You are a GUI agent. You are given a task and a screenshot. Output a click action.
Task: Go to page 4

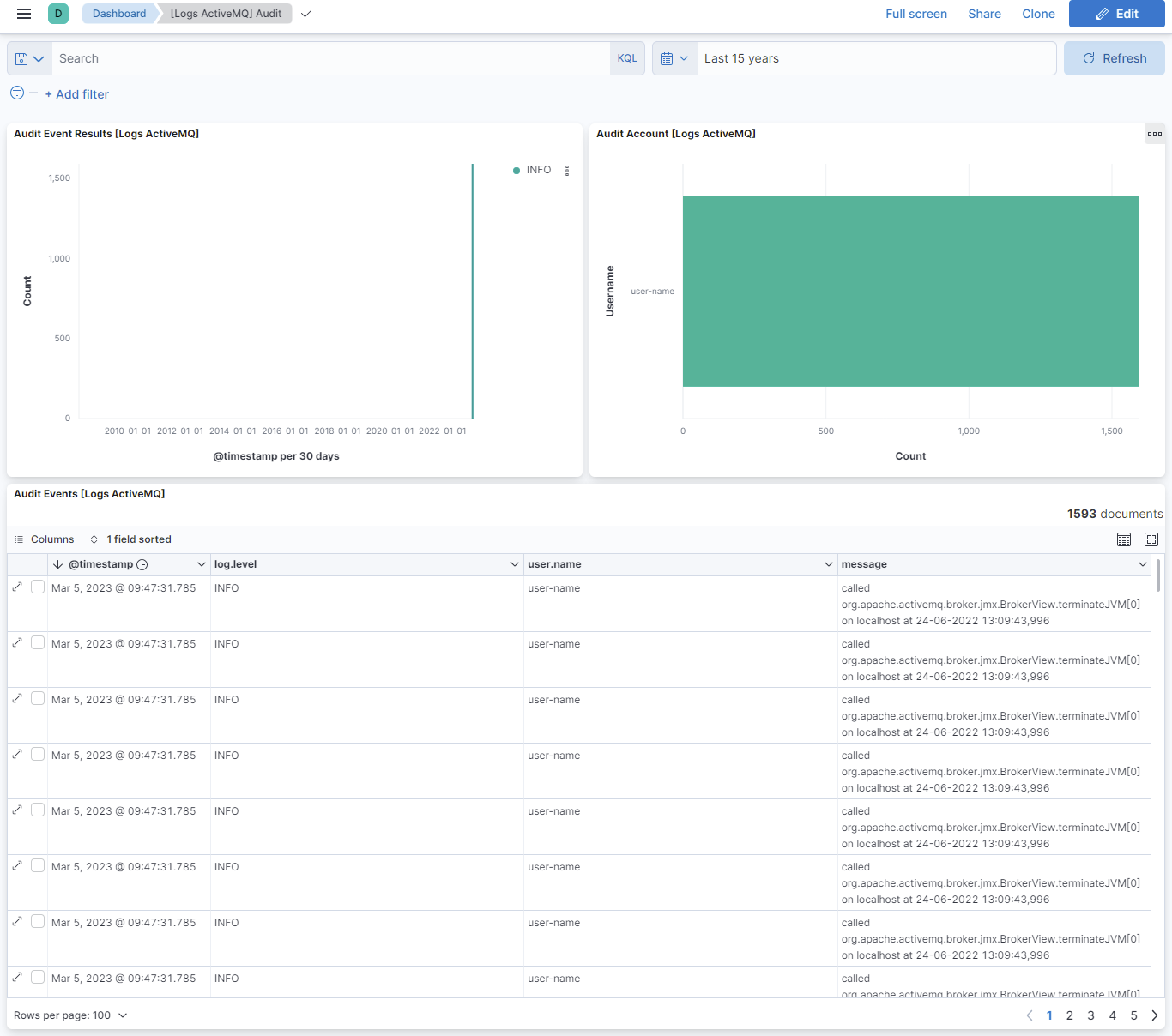pyautogui.click(x=1113, y=1015)
